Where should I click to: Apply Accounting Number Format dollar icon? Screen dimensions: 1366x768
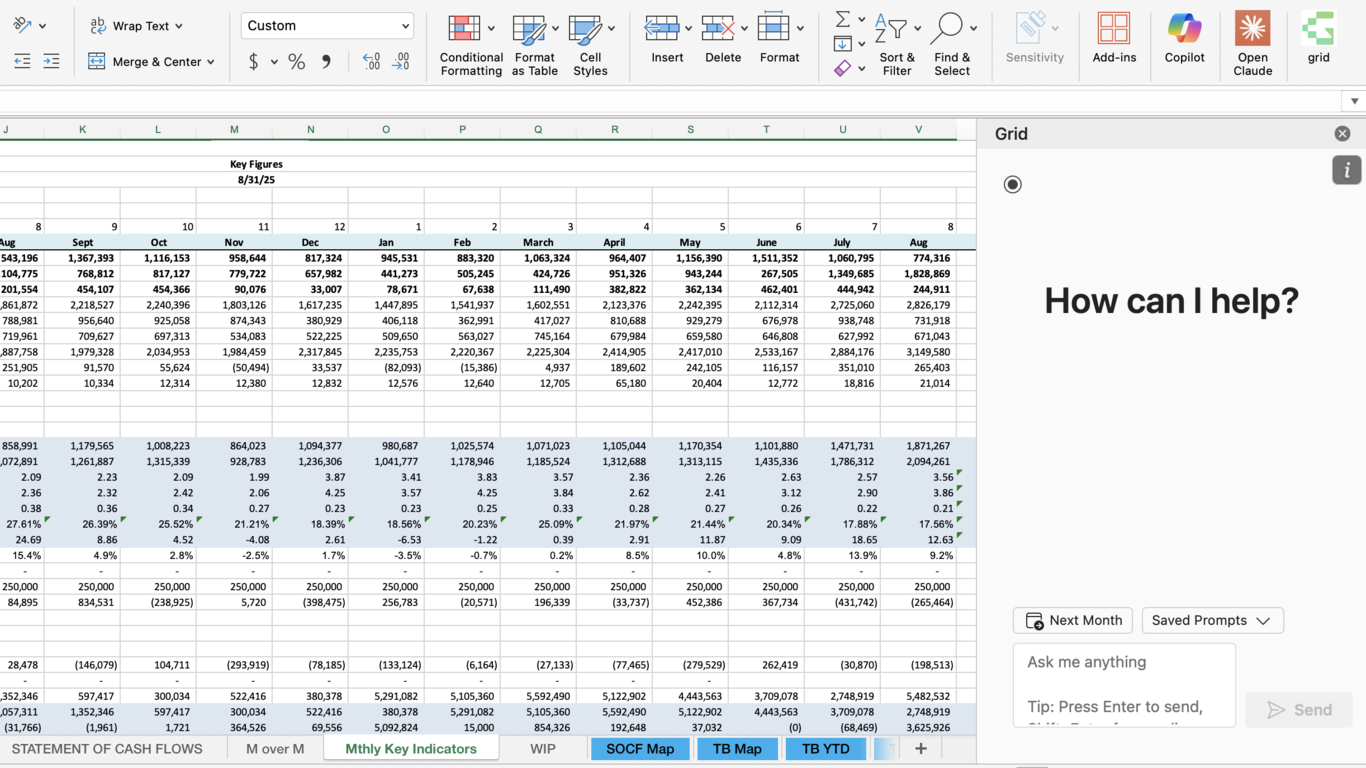click(x=253, y=62)
